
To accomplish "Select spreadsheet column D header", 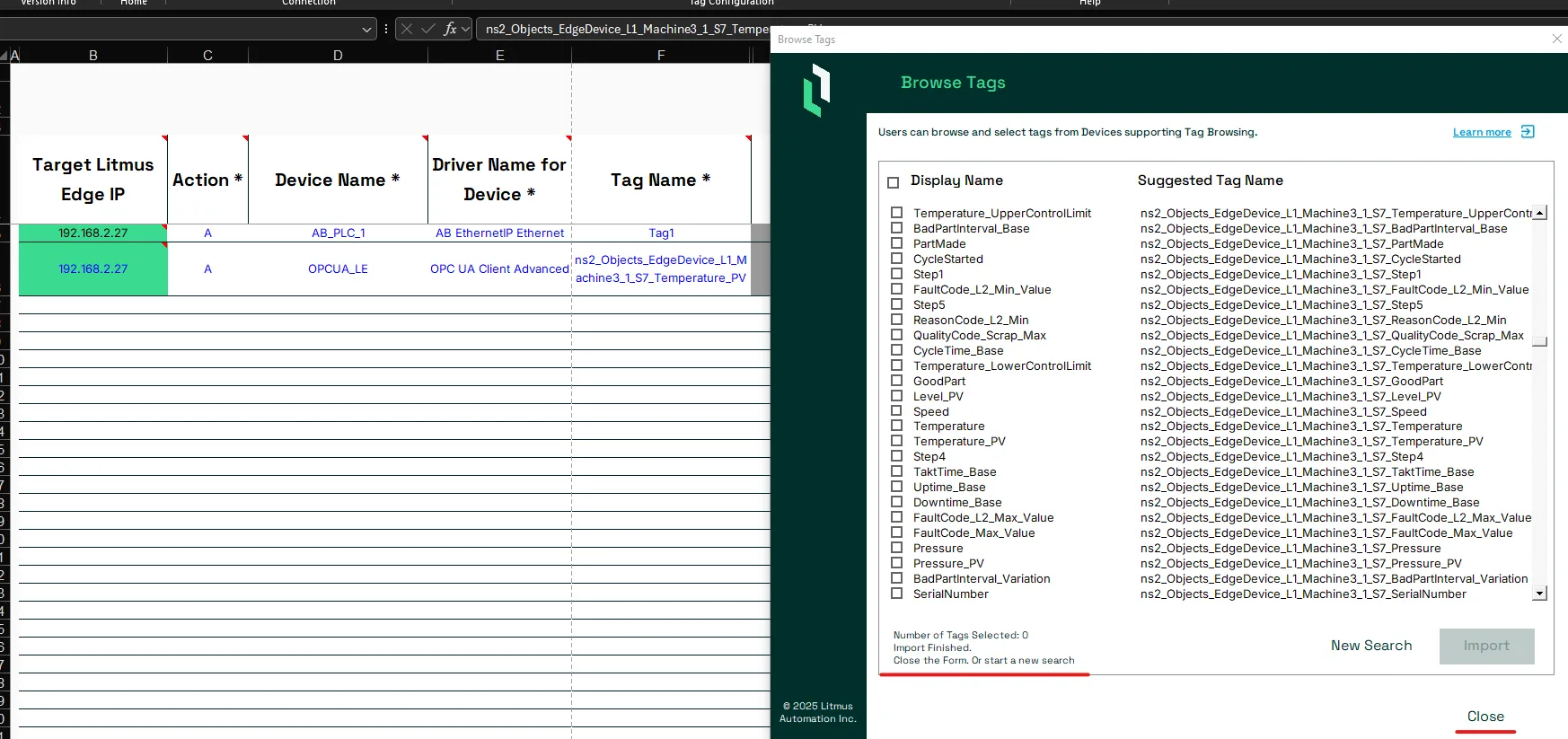I will 338,55.
